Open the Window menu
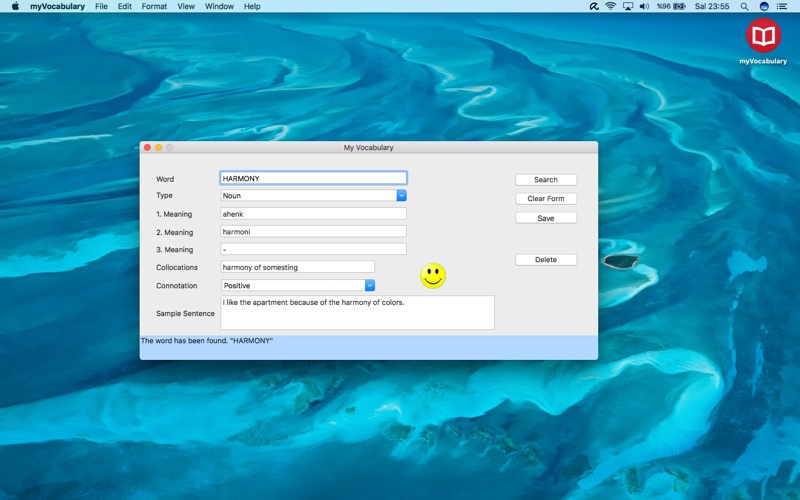This screenshot has height=500, width=800. click(x=219, y=6)
